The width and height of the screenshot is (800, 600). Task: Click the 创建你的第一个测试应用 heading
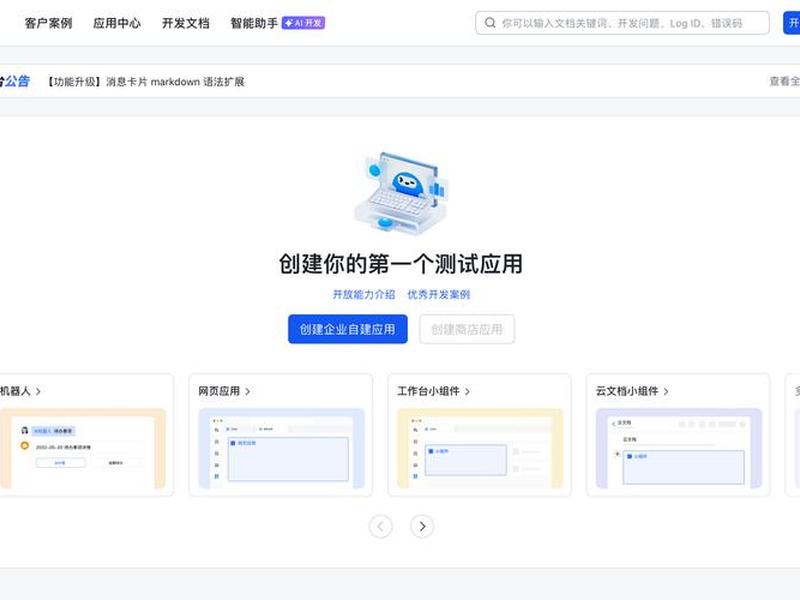click(401, 264)
